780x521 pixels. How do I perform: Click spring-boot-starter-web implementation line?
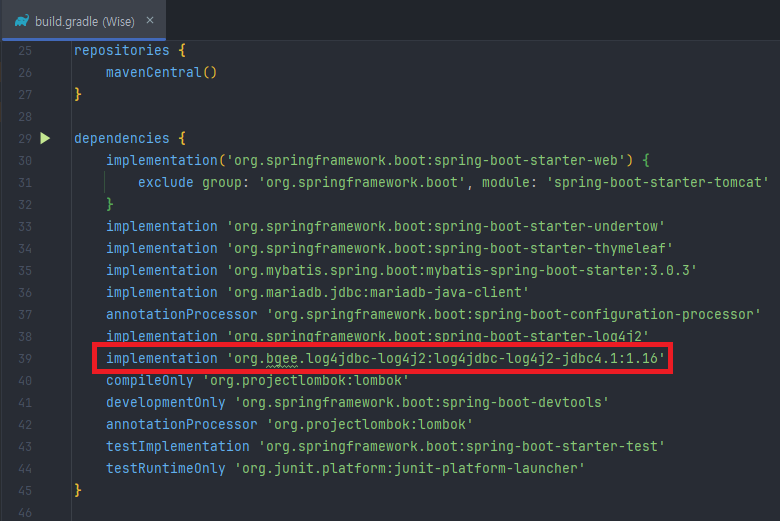click(378, 160)
